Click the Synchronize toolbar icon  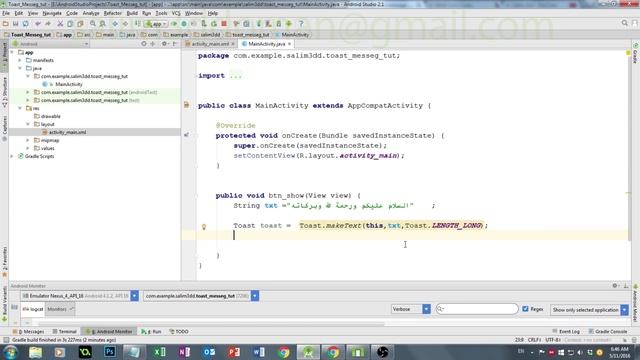pos(25,24)
